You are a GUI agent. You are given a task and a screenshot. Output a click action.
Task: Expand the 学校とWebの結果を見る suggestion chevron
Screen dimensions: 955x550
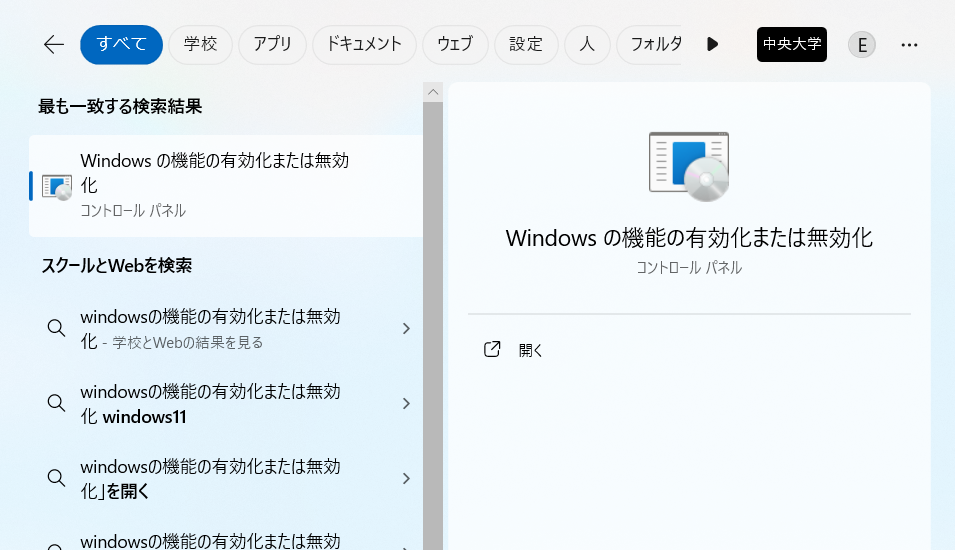coord(405,329)
